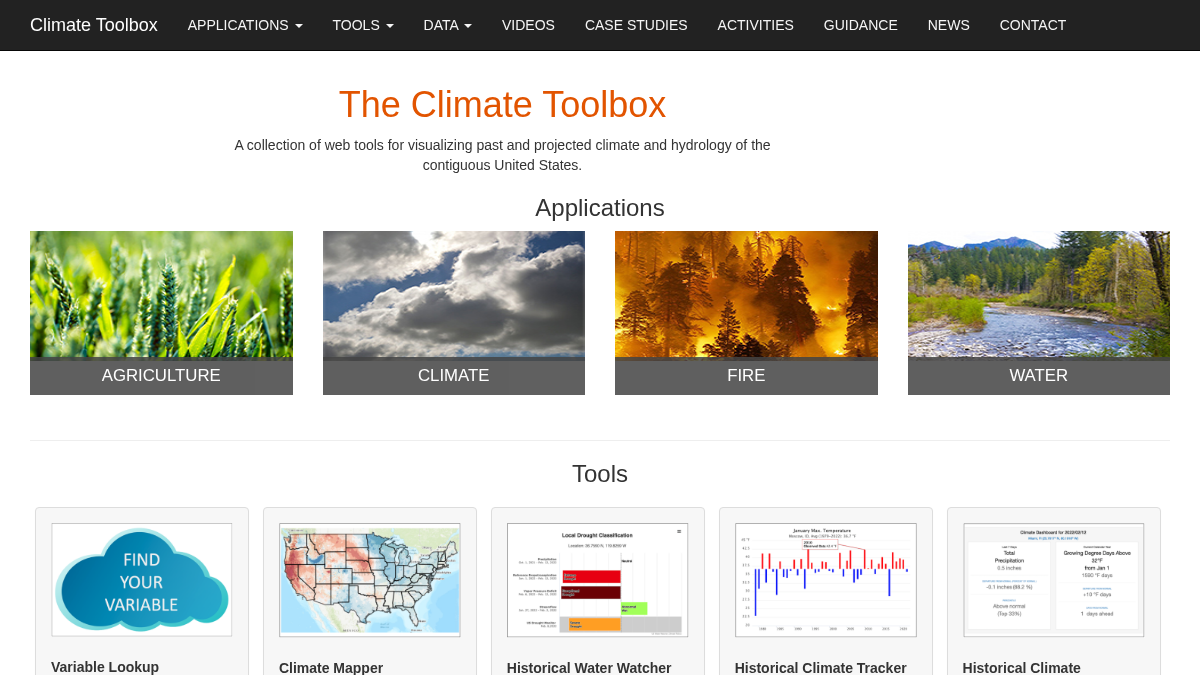The image size is (1200, 675).
Task: Open the Climate clouds image
Action: [x=454, y=294]
